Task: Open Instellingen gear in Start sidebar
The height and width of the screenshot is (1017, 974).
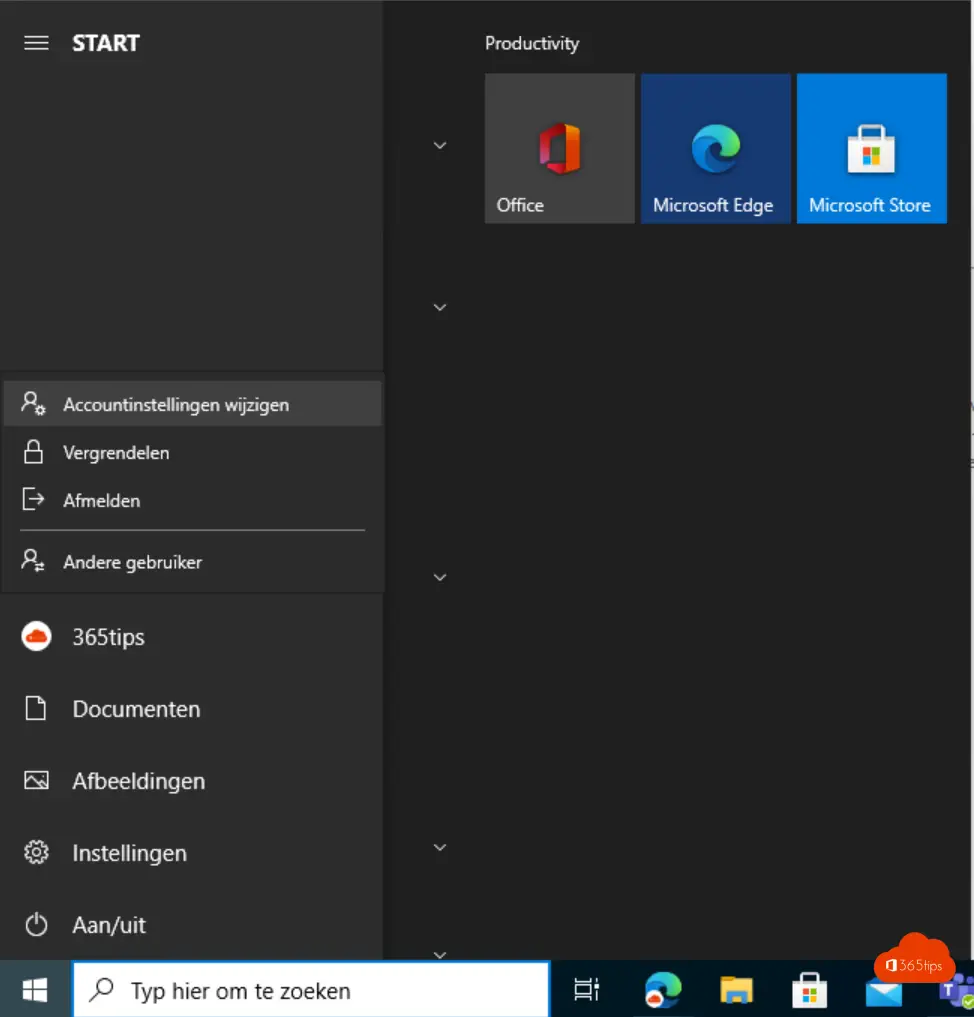Action: (191, 853)
